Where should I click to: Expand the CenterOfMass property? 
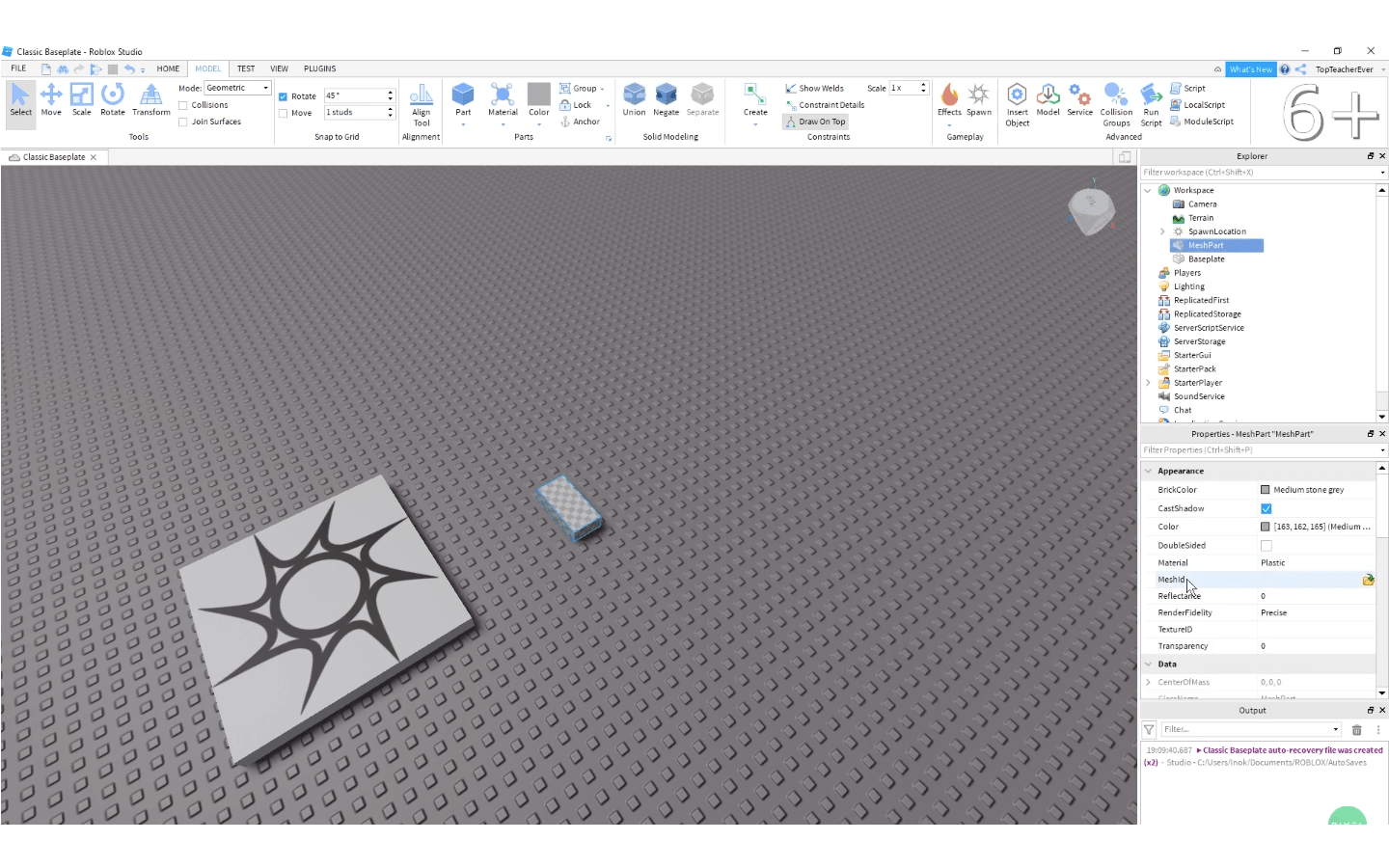point(1148,682)
